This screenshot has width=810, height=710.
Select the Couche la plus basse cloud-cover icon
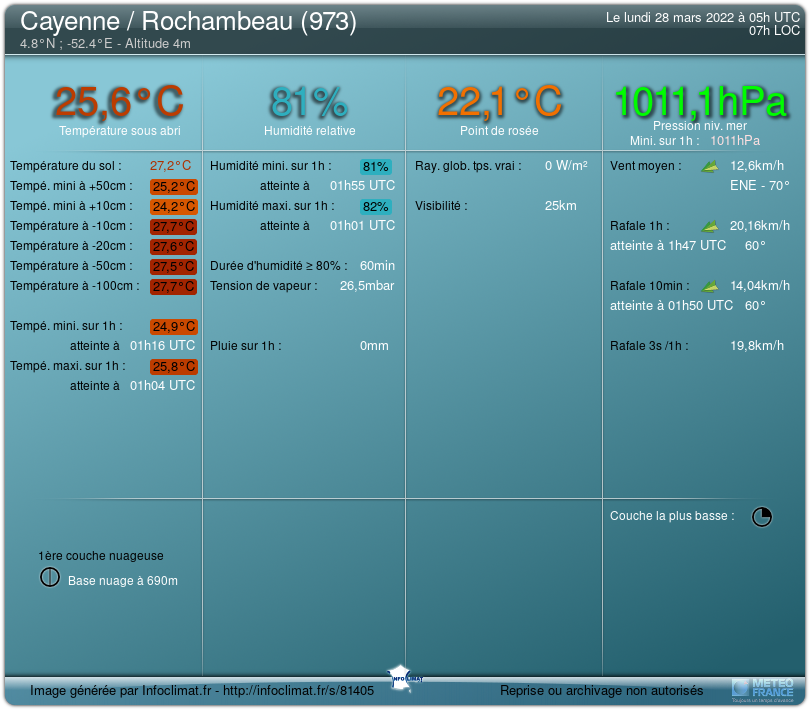point(762,516)
